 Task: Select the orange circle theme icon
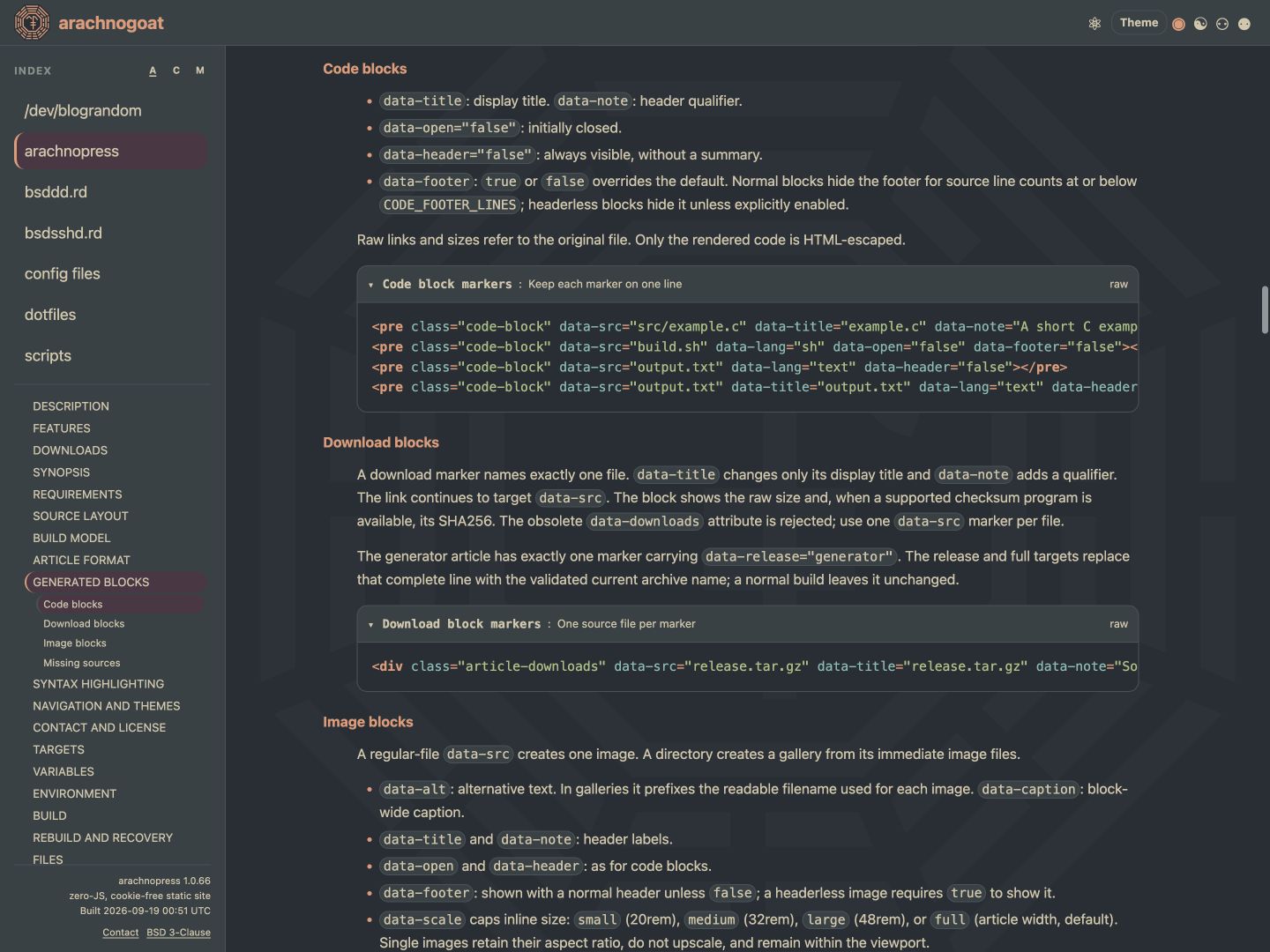[1178, 24]
